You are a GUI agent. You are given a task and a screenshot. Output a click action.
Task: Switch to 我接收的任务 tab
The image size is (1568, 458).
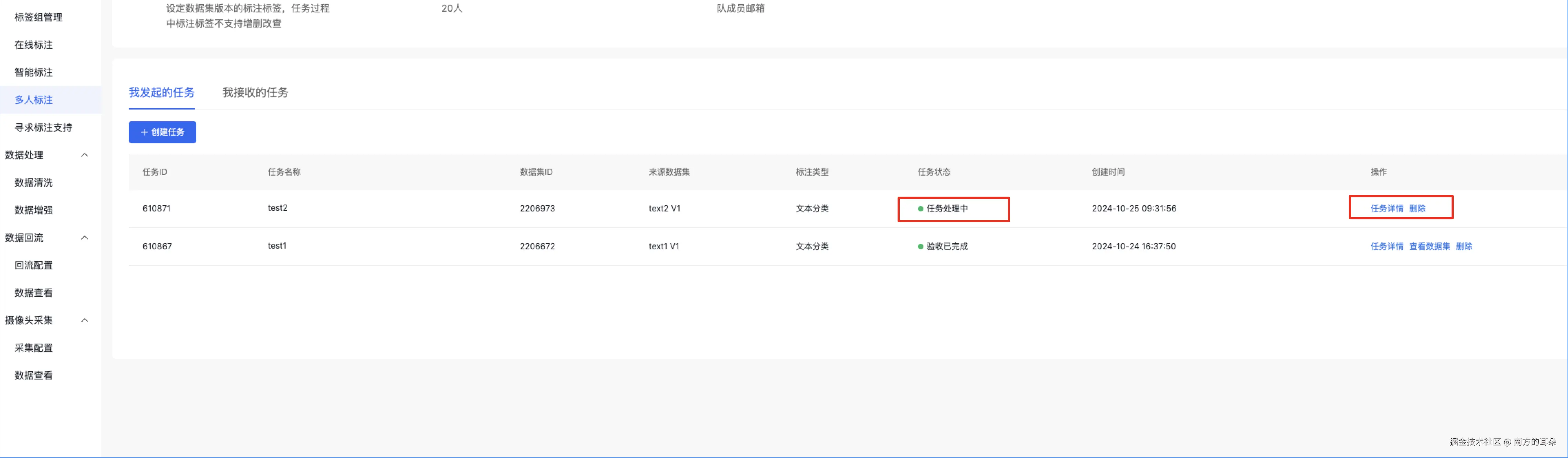[255, 93]
